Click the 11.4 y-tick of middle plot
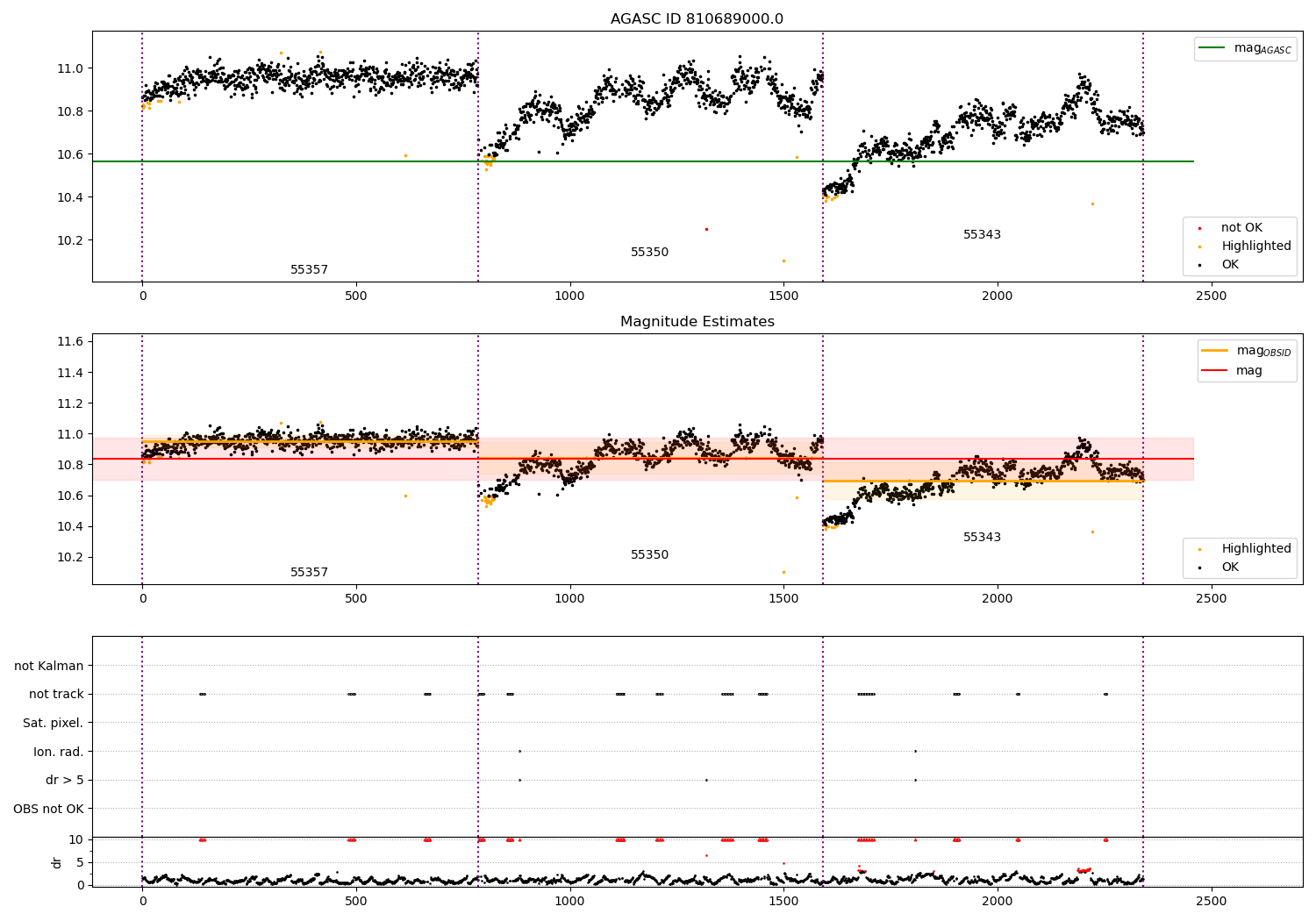Screen dimensions: 1316x921 (x=71, y=373)
